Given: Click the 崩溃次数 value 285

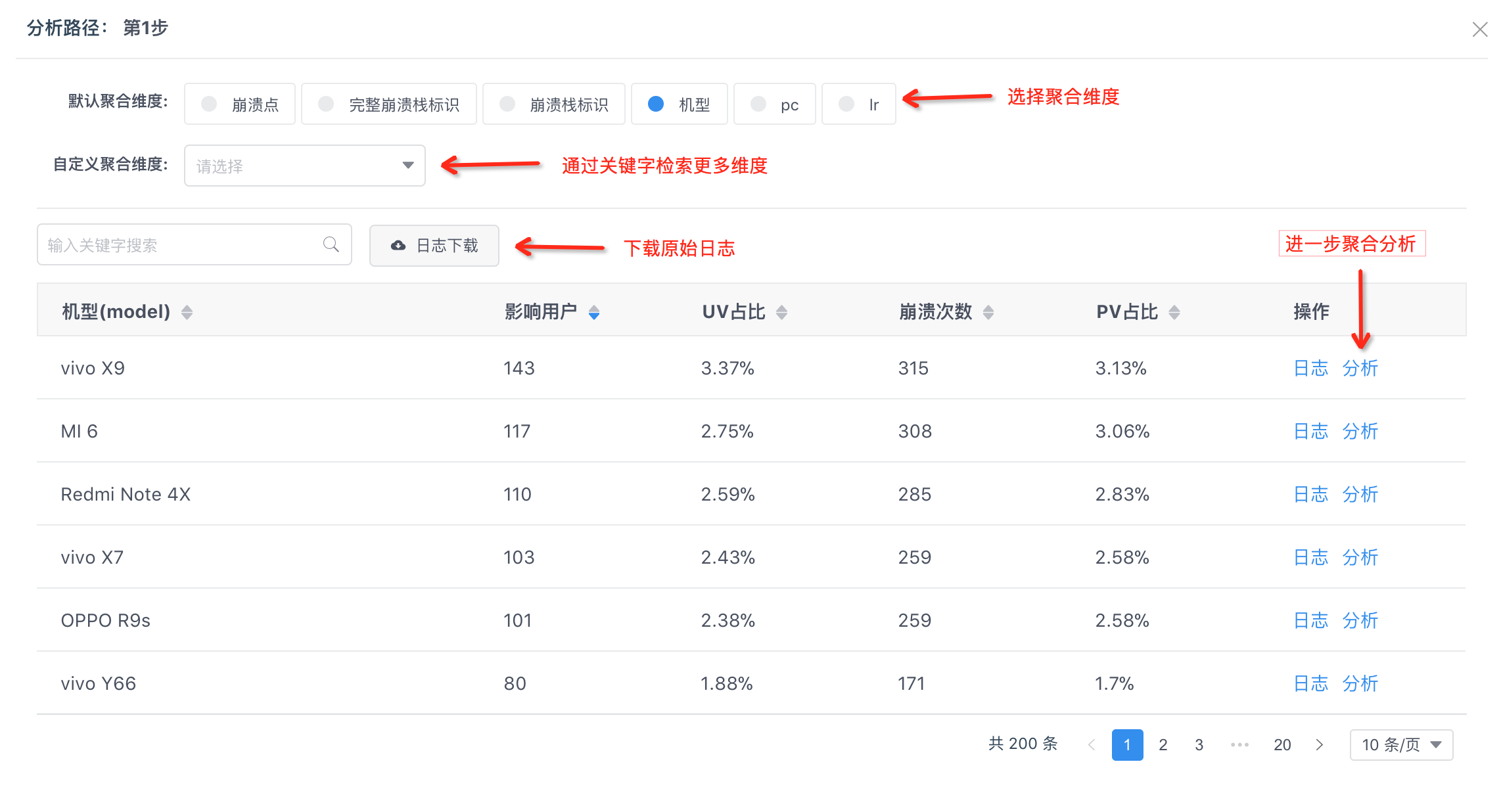Looking at the screenshot, I should [915, 494].
